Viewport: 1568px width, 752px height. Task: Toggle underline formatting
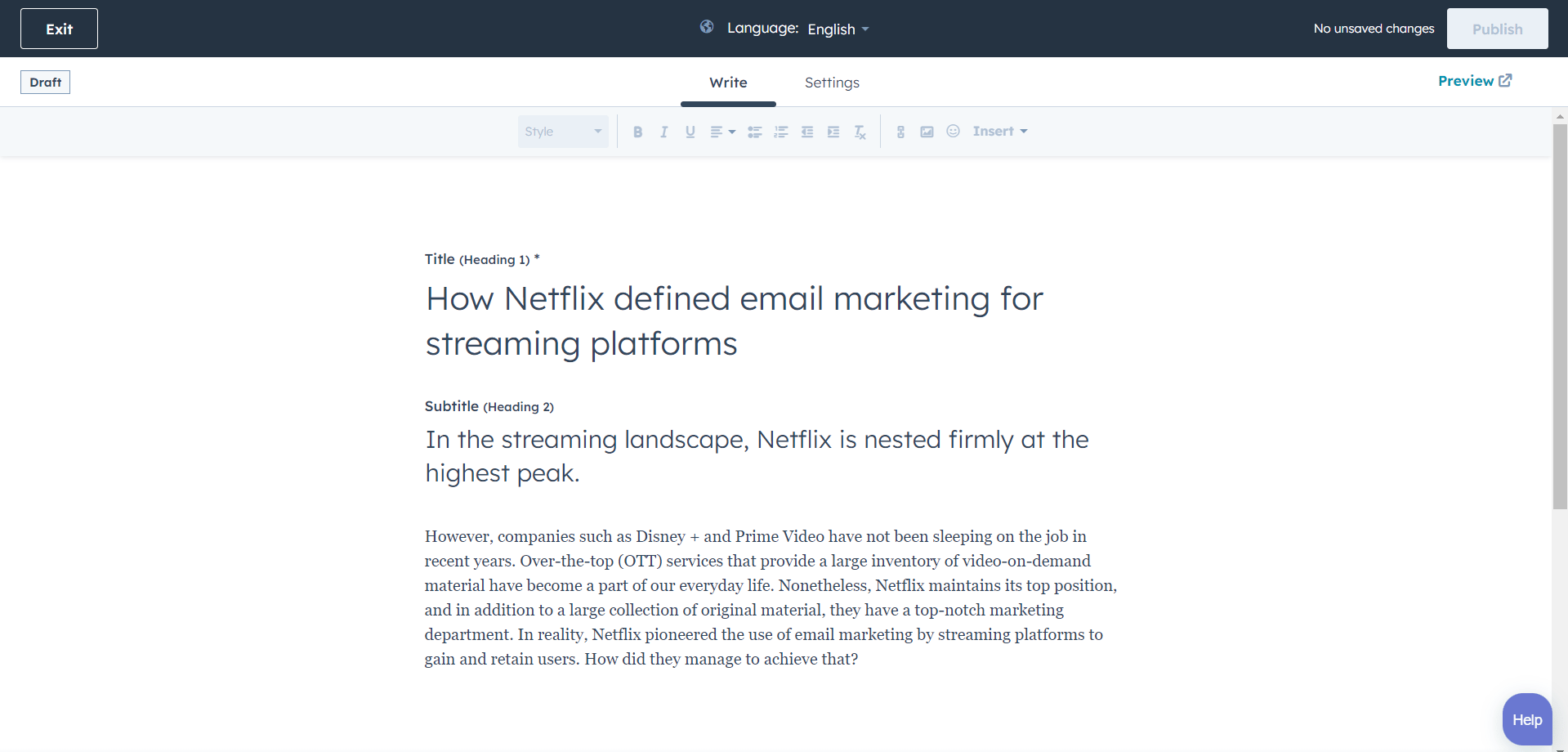point(690,132)
